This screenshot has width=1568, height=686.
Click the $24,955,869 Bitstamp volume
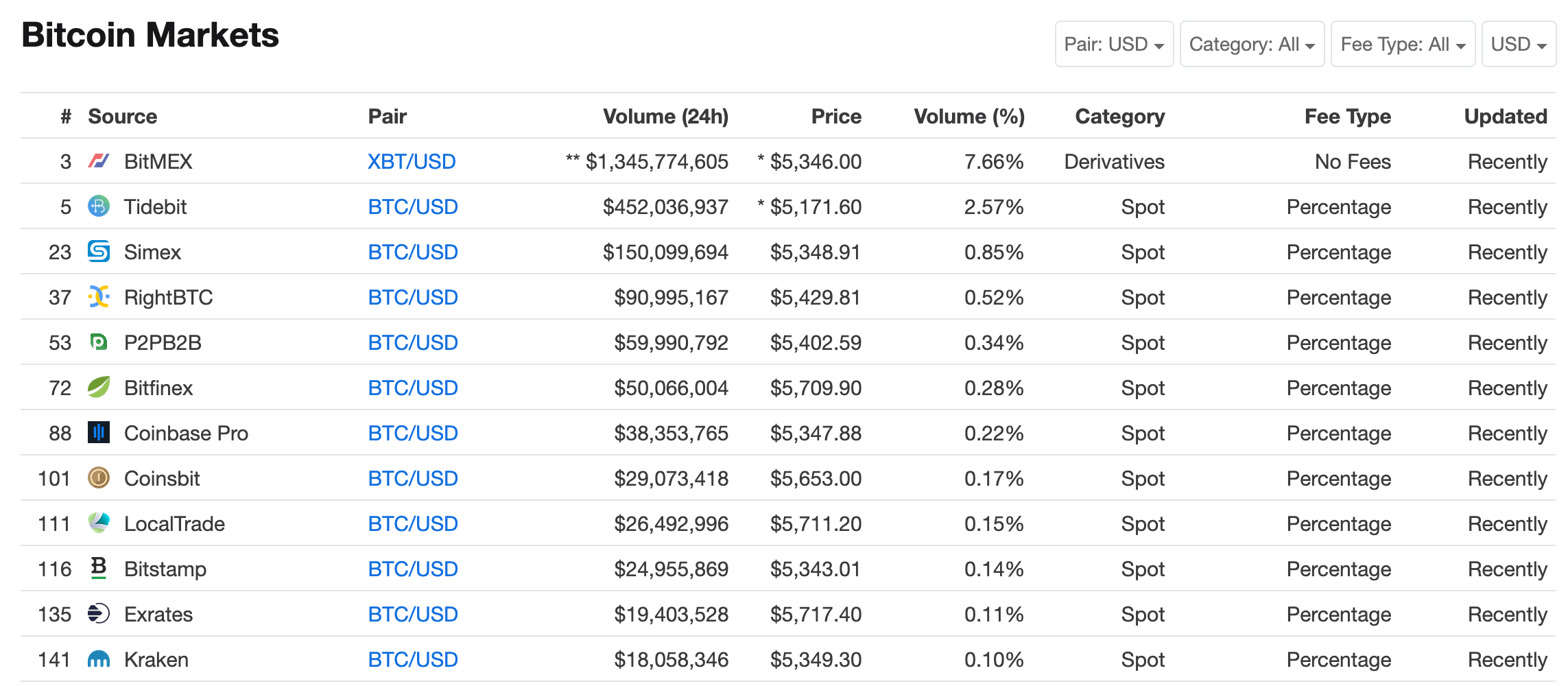tap(671, 569)
